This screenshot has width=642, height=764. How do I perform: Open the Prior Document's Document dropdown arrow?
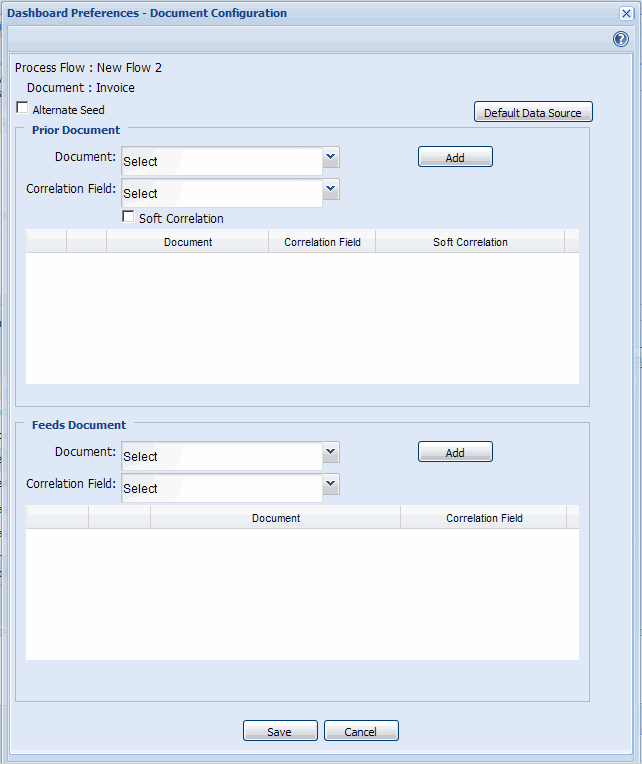click(x=331, y=157)
